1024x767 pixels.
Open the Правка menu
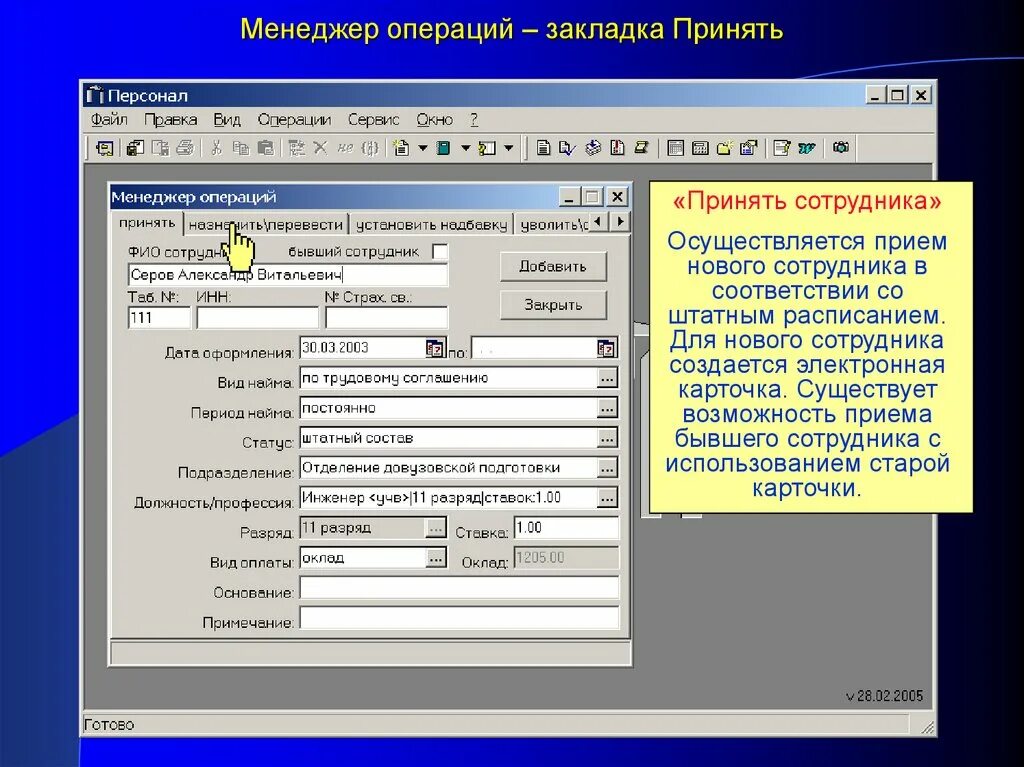[170, 120]
